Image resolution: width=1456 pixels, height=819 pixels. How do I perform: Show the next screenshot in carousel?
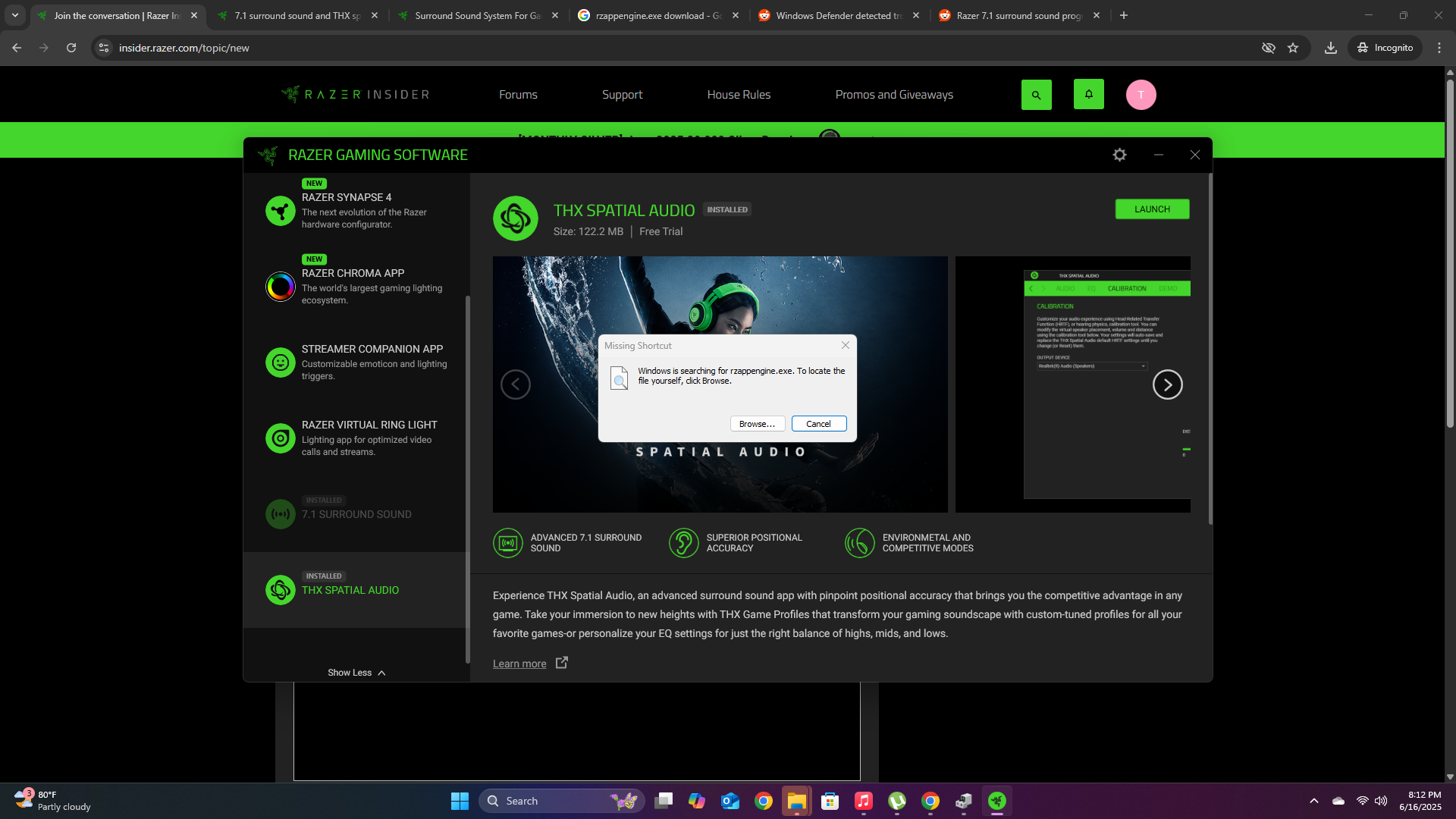click(1168, 384)
